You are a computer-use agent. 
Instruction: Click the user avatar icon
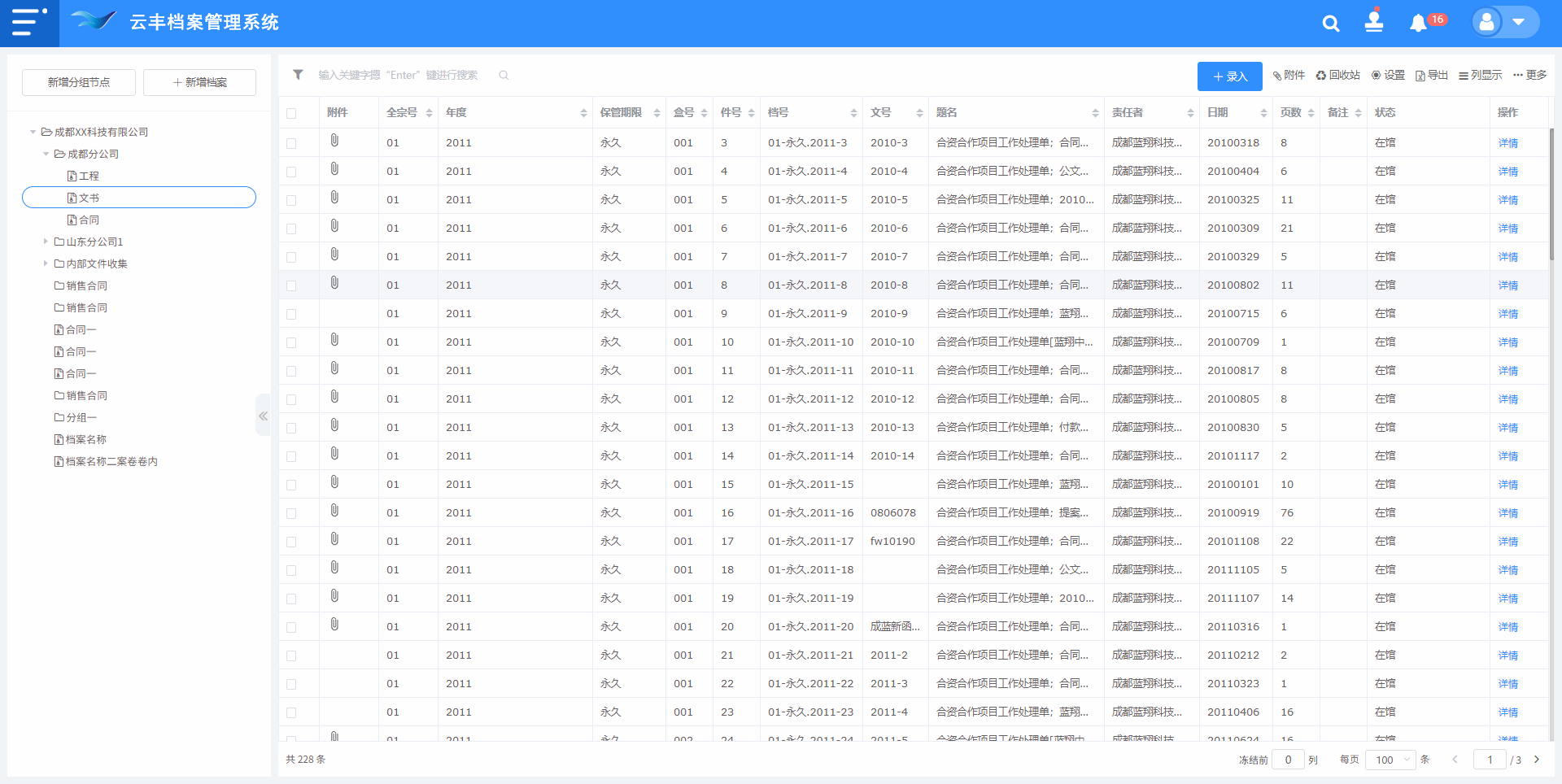(x=1486, y=22)
